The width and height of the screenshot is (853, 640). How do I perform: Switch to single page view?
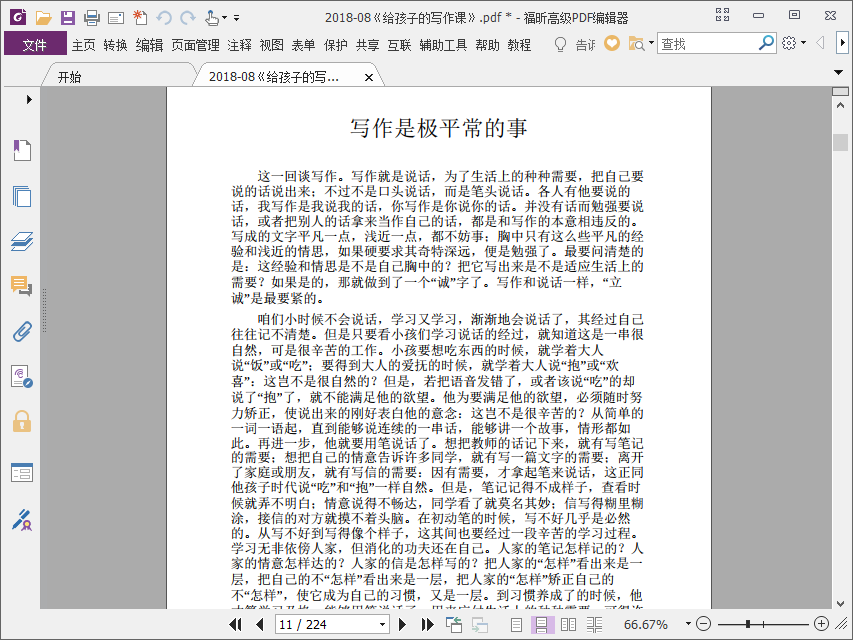pos(516,625)
